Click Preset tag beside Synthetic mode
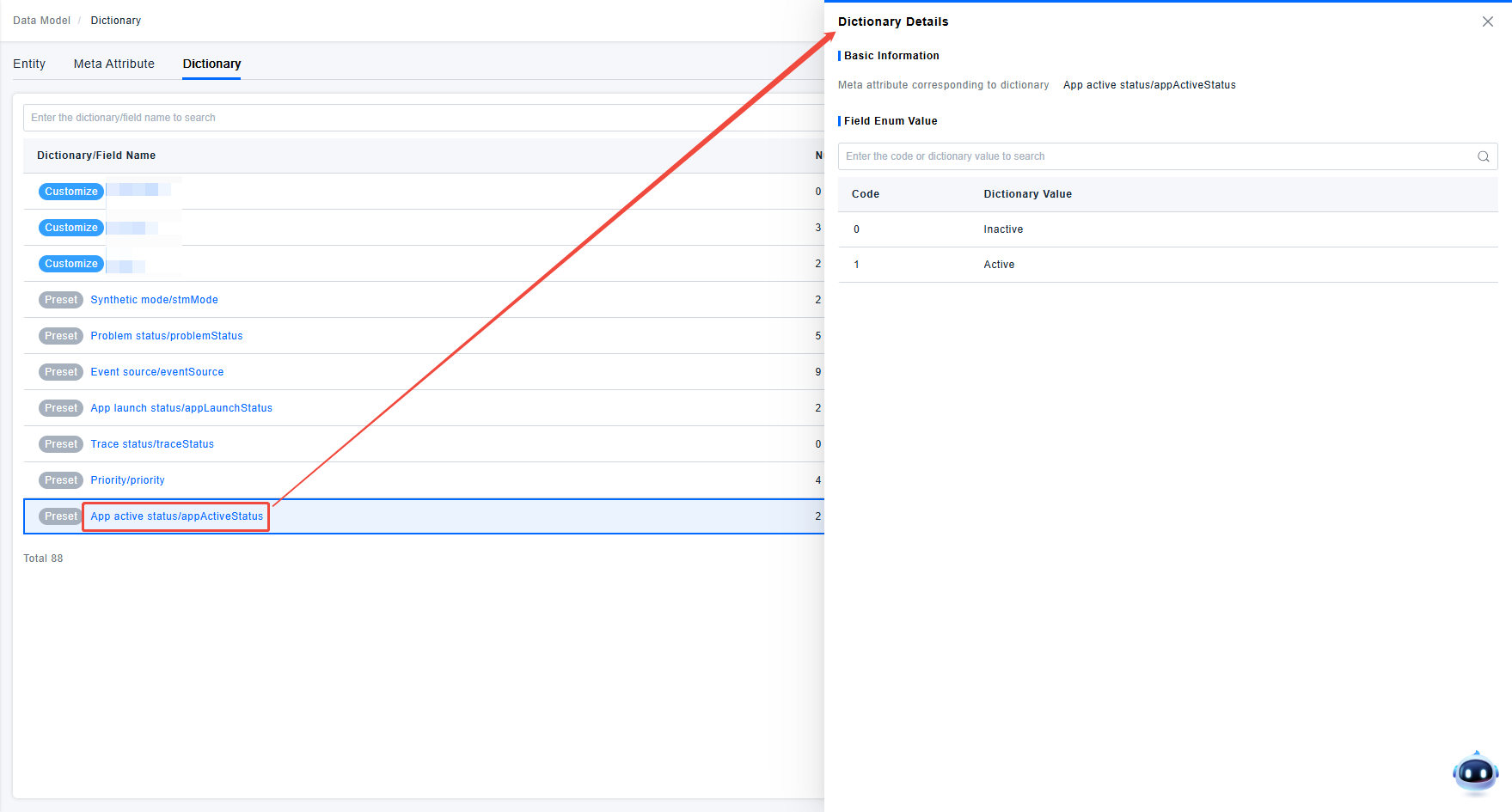The height and width of the screenshot is (812, 1512). (61, 300)
